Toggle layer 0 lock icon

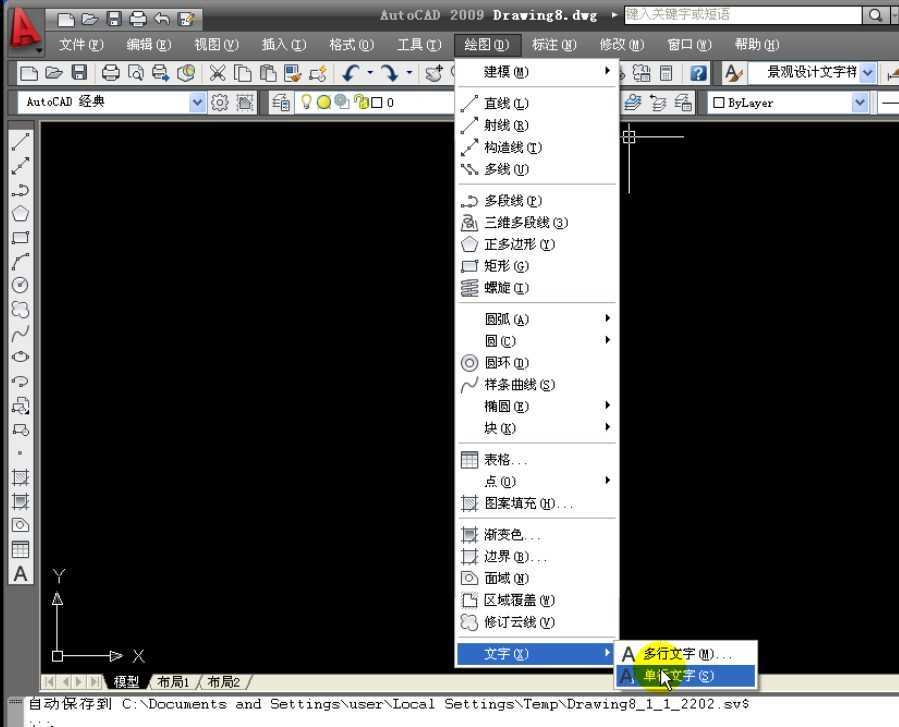(x=361, y=102)
